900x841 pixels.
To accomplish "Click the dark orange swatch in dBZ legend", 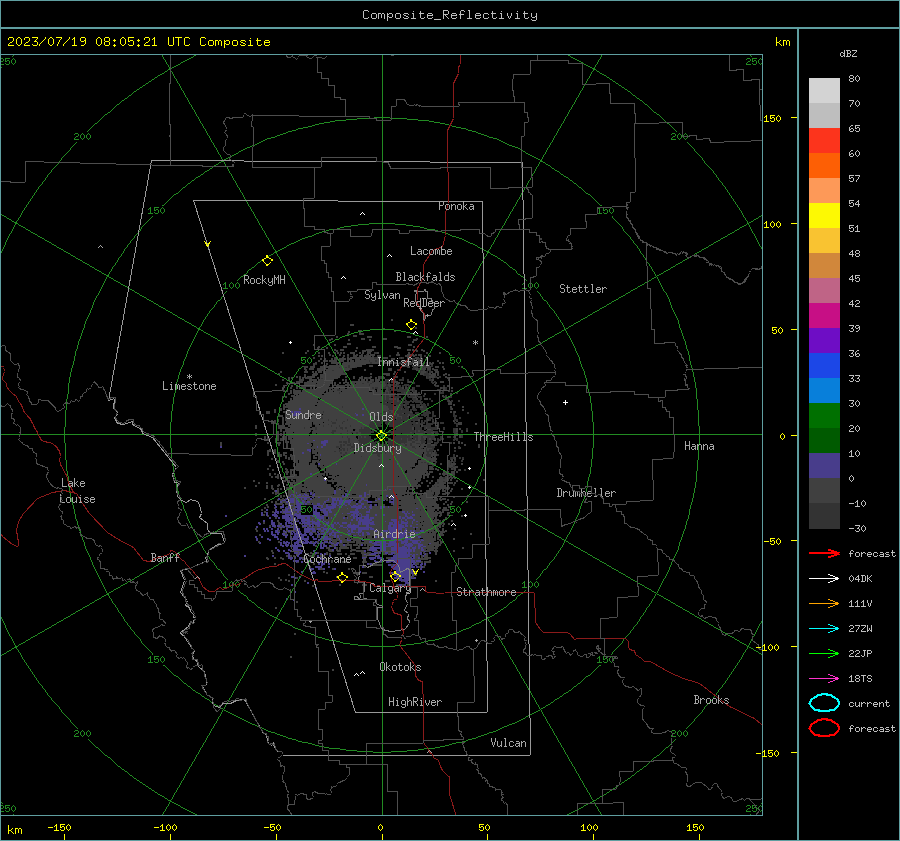I will tap(824, 165).
